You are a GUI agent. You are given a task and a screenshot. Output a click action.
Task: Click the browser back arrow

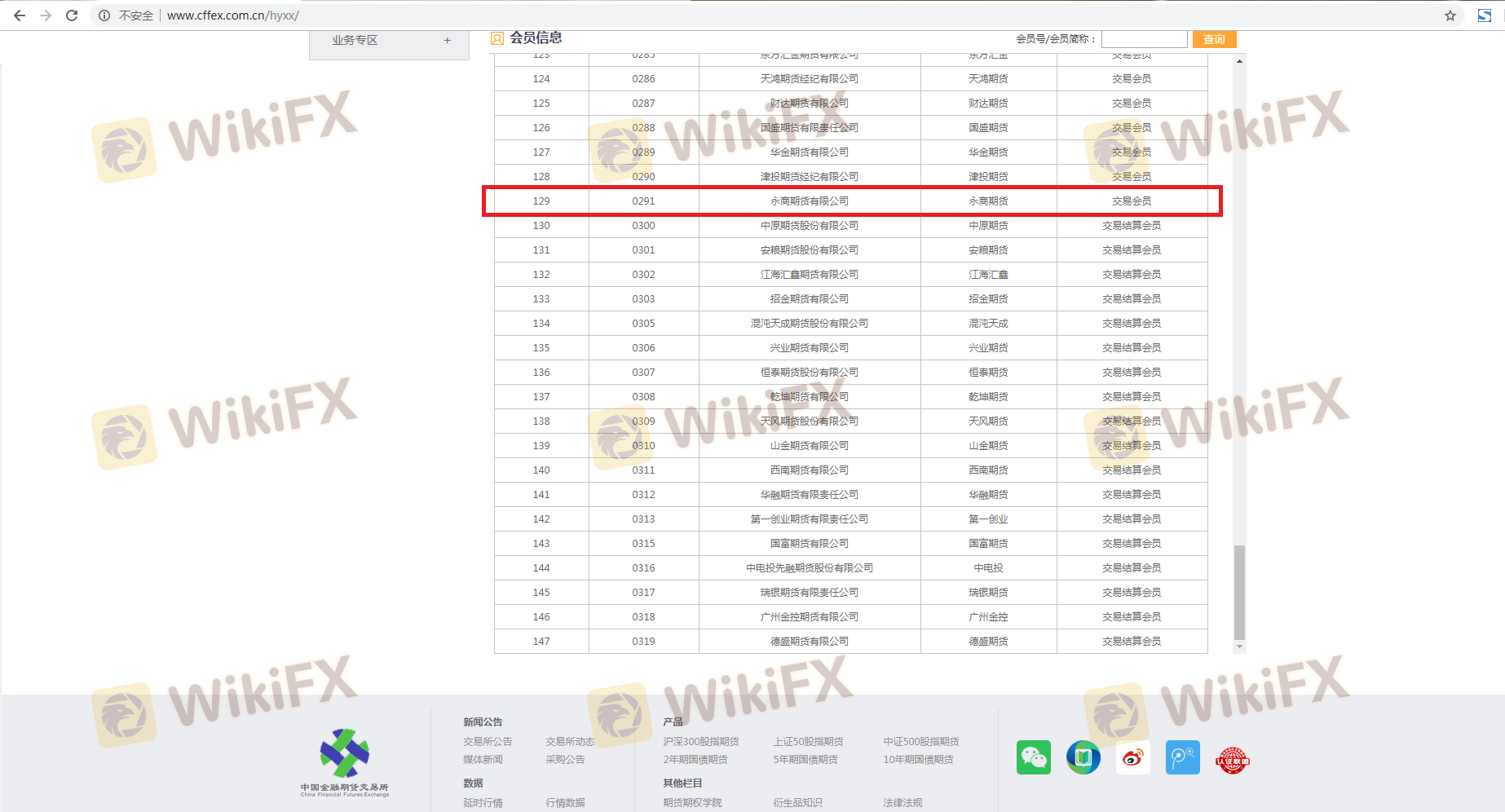(x=20, y=15)
